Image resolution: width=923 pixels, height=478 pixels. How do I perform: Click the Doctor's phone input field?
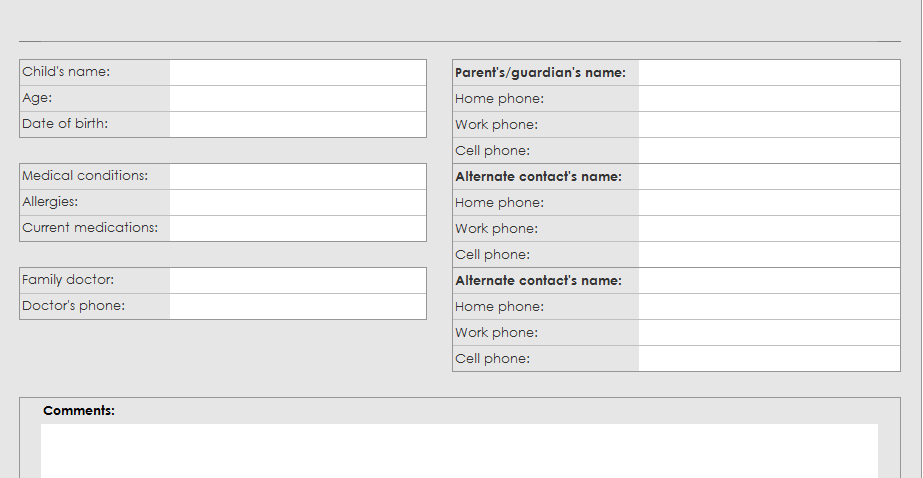297,306
